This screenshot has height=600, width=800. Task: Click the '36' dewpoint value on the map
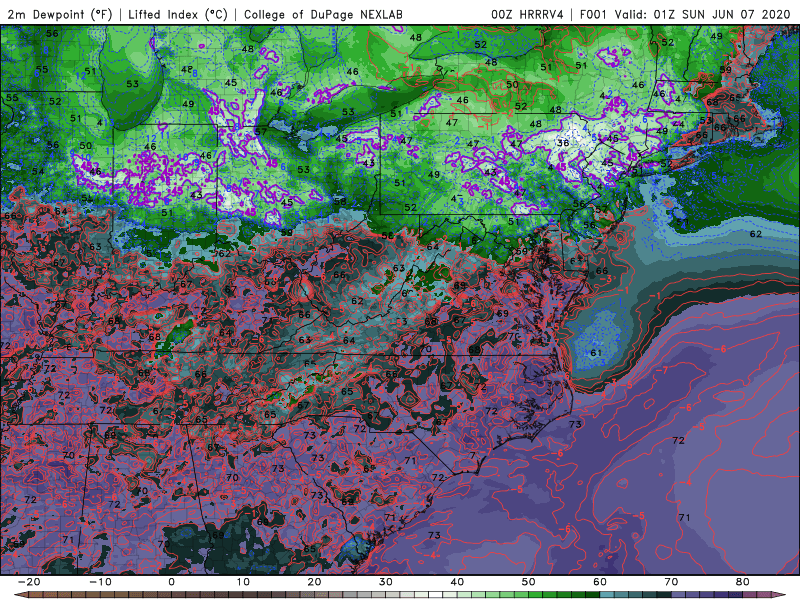[x=563, y=143]
